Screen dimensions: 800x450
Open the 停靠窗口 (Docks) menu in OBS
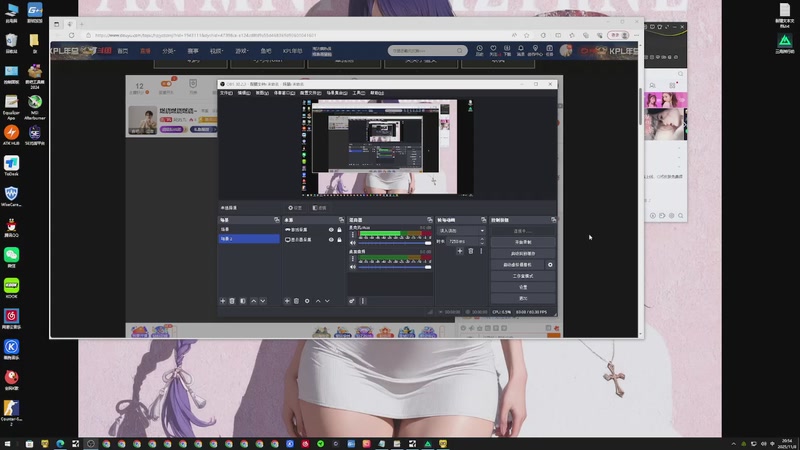click(x=284, y=93)
